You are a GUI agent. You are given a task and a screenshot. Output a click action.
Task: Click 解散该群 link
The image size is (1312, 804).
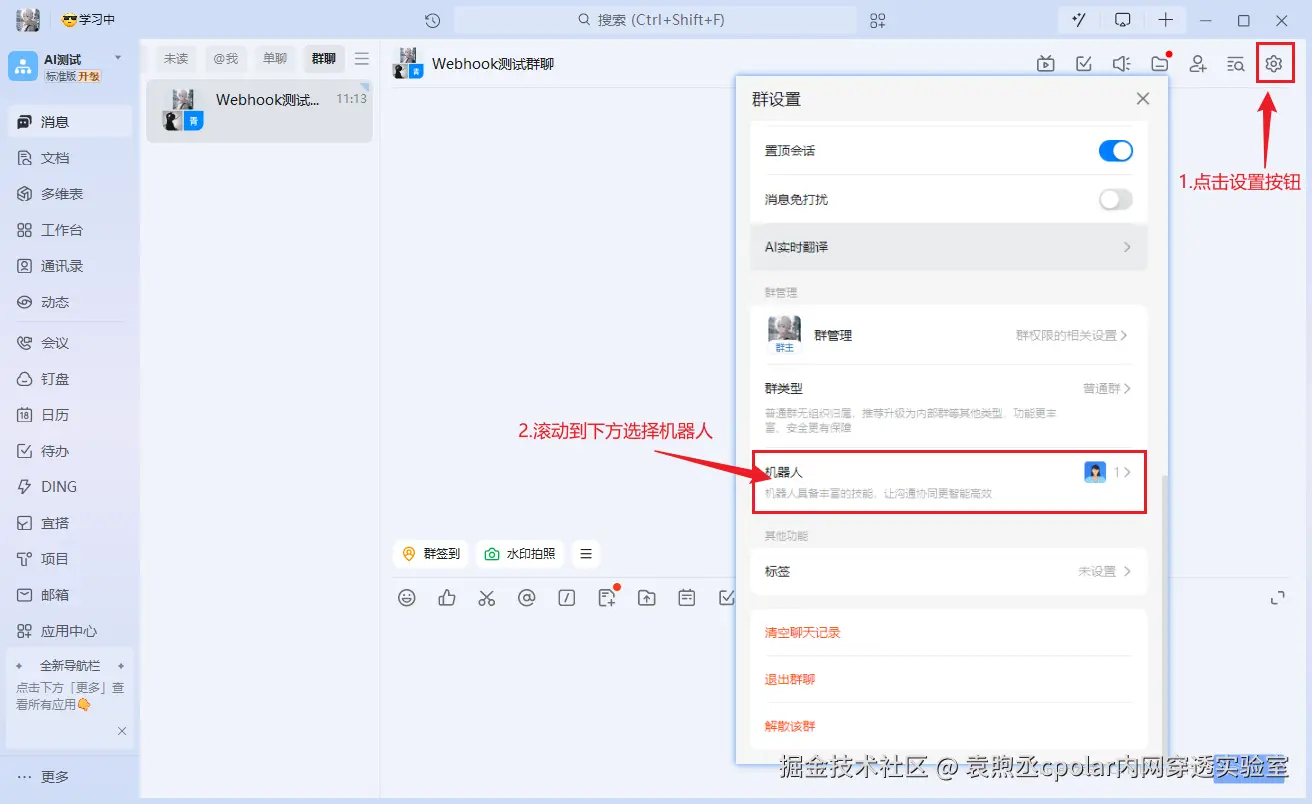pos(790,726)
